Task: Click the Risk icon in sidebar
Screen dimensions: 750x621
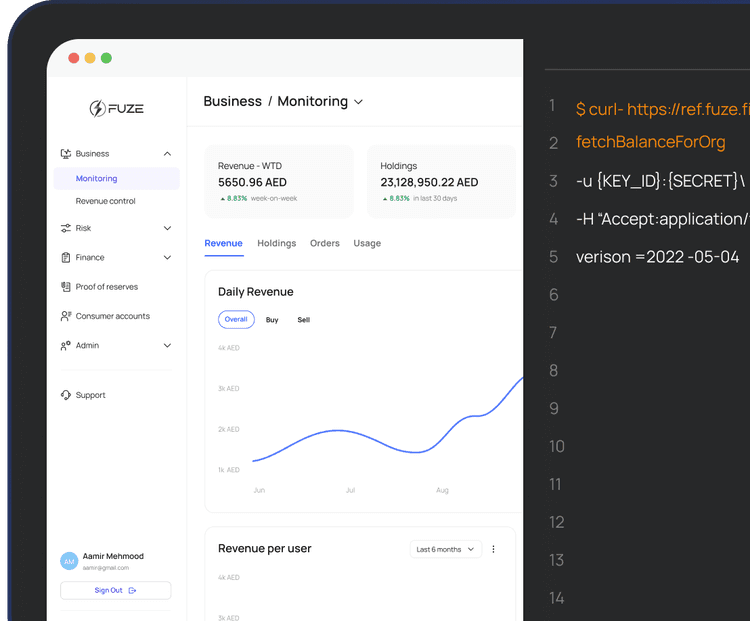Action: (66, 228)
